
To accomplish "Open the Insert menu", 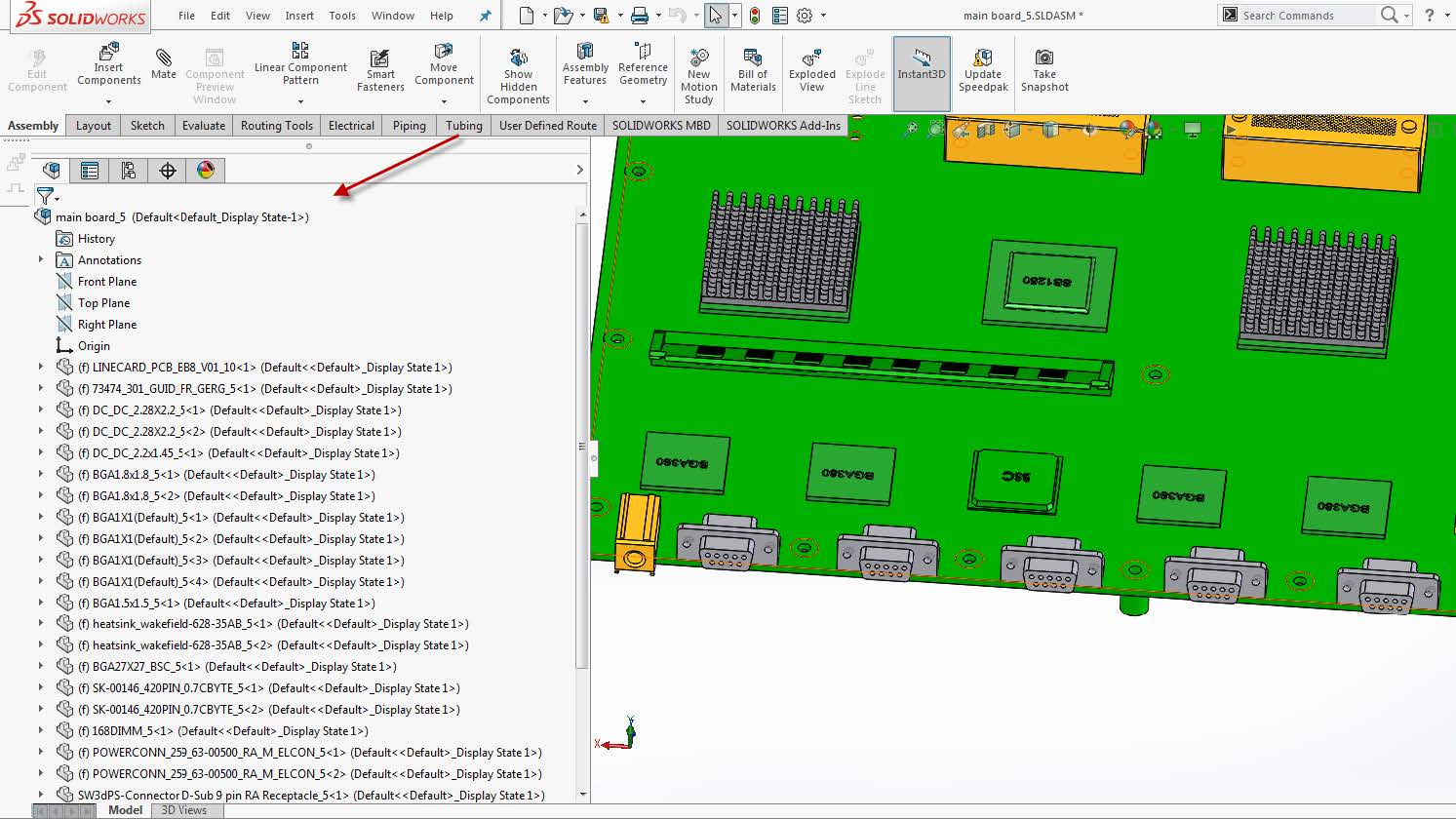I will tap(299, 16).
